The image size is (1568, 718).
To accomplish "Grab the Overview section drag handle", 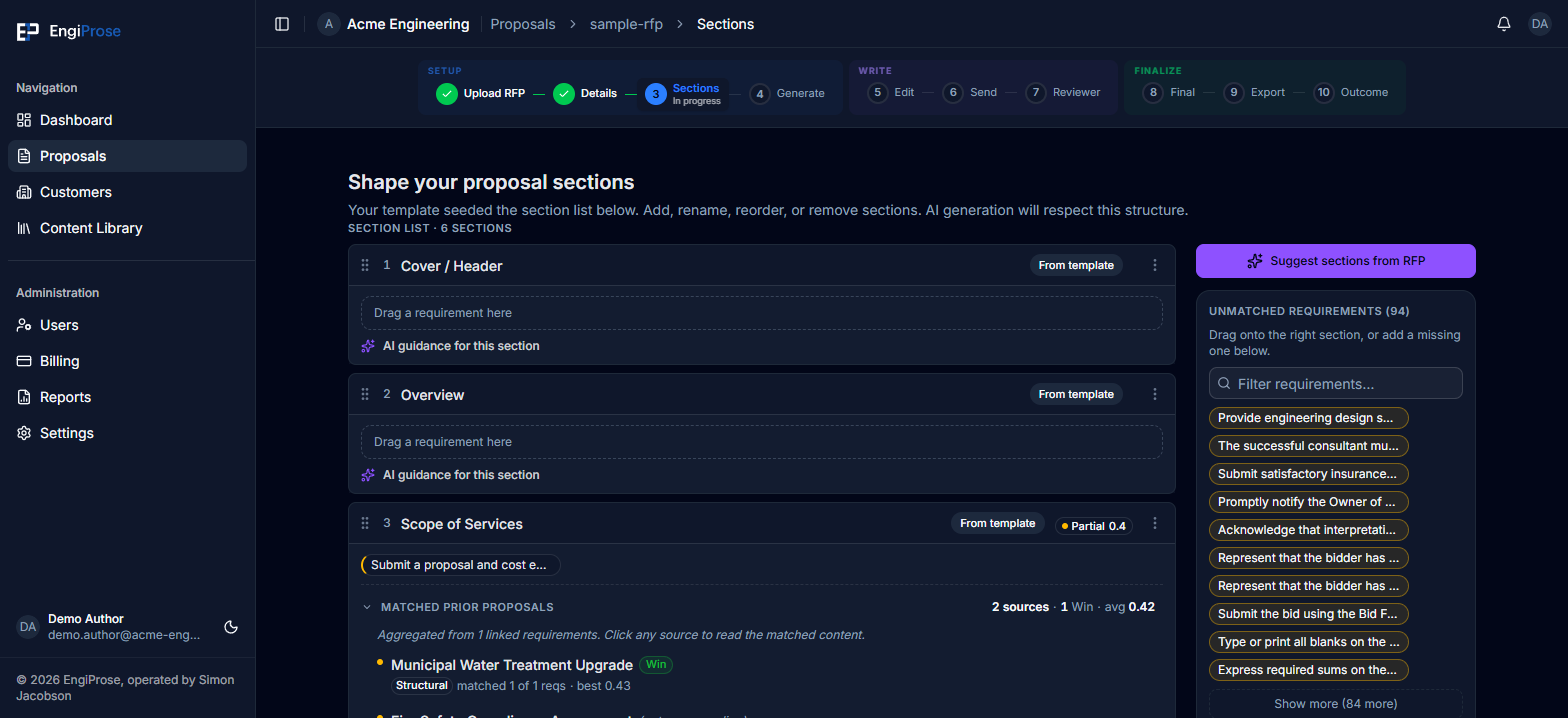I will pyautogui.click(x=365, y=395).
